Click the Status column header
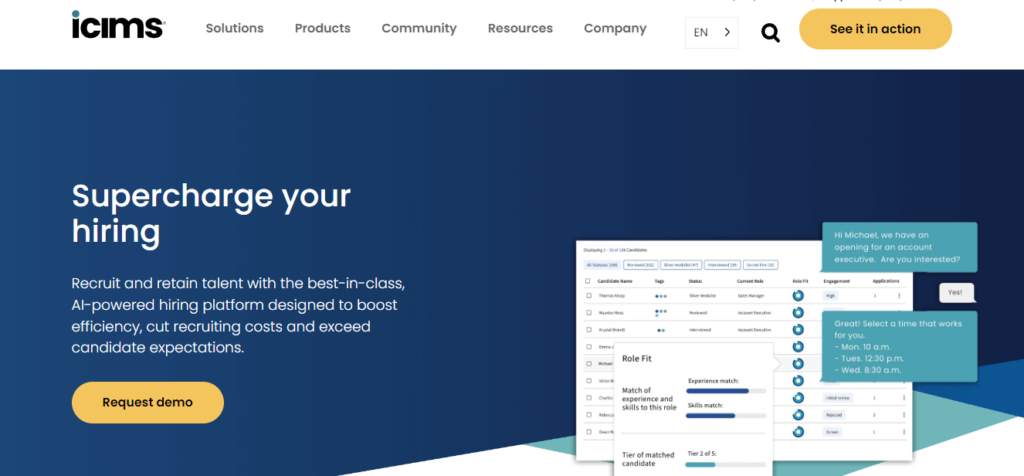 point(696,281)
